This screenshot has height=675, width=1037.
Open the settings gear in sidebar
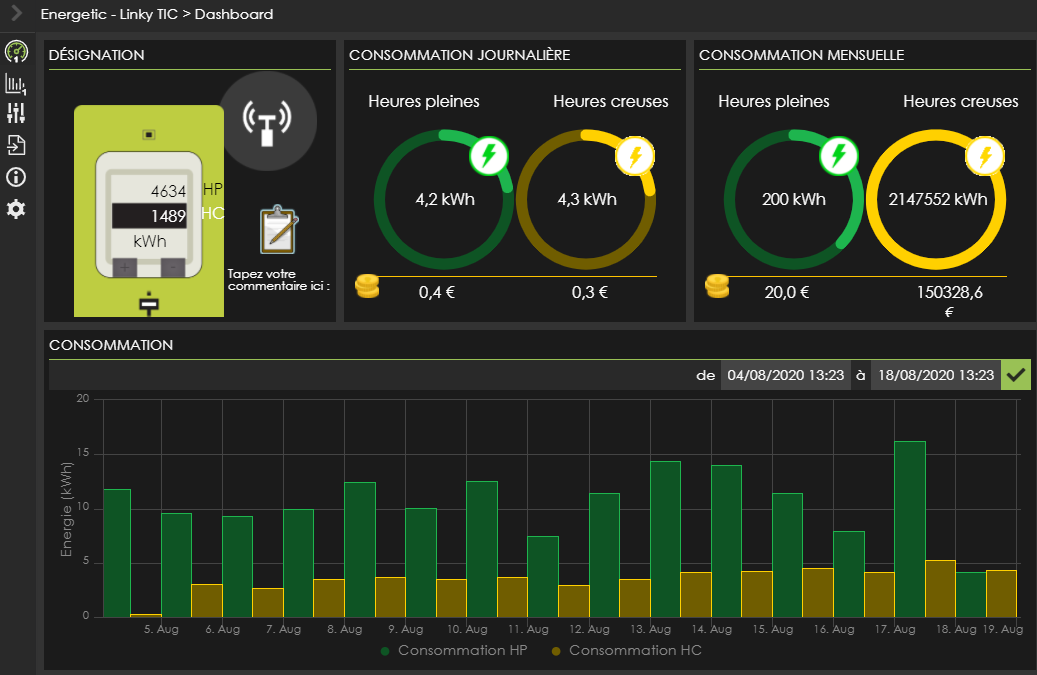(x=16, y=210)
